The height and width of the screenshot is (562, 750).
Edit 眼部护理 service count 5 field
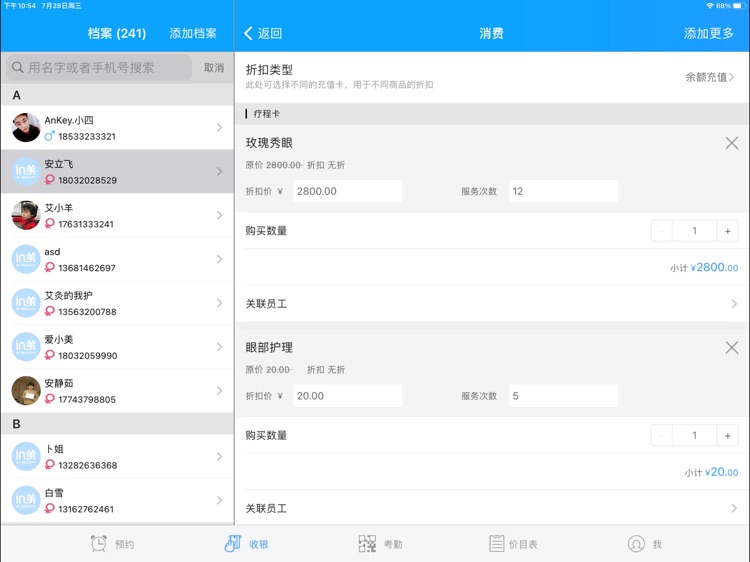[x=563, y=396]
